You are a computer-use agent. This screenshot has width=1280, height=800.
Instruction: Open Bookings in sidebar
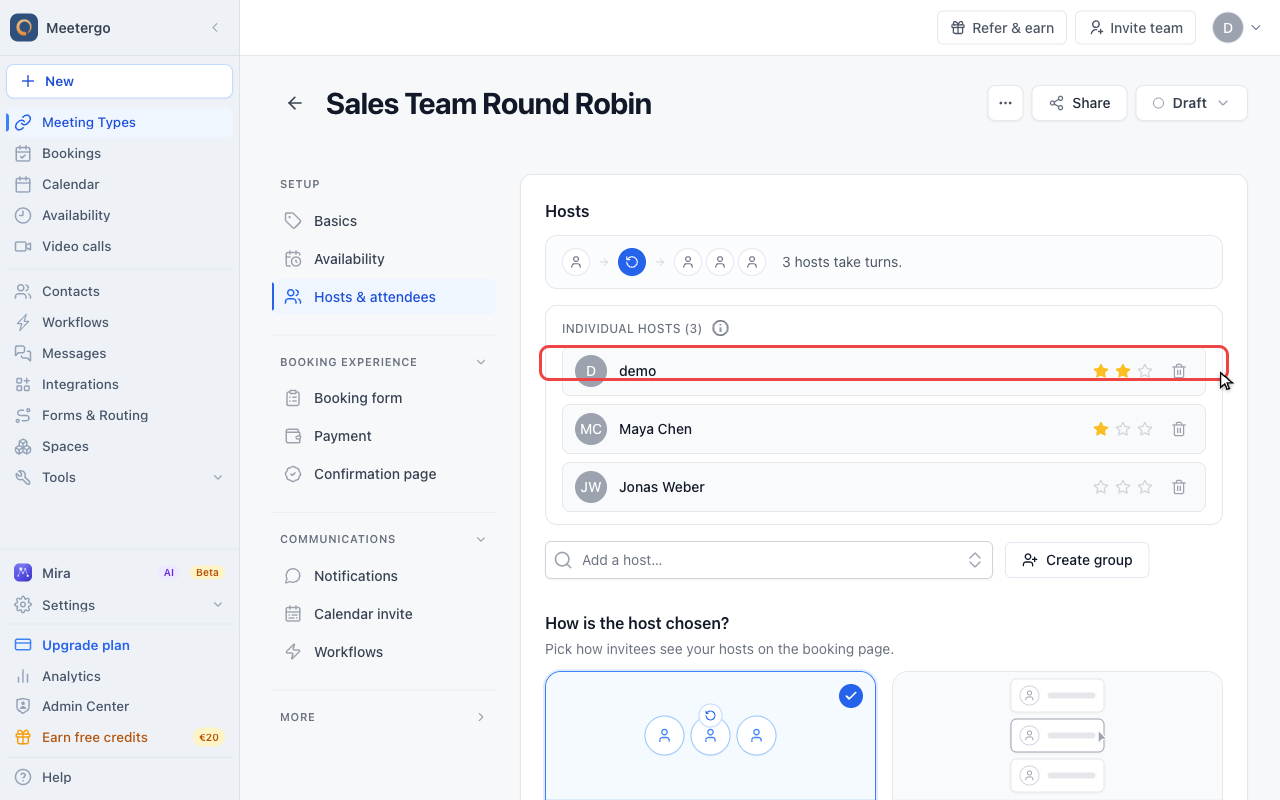[119, 153]
